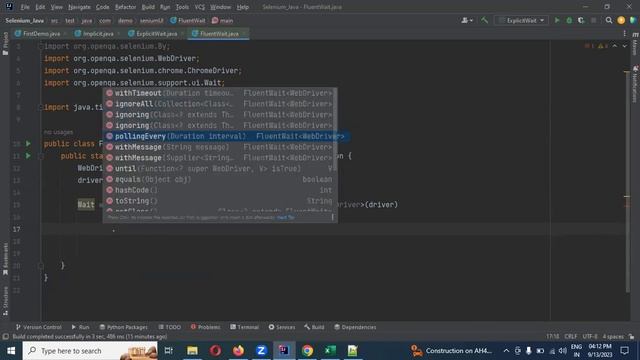Click the taskbar search box
The image size is (640, 360).
pos(90,351)
